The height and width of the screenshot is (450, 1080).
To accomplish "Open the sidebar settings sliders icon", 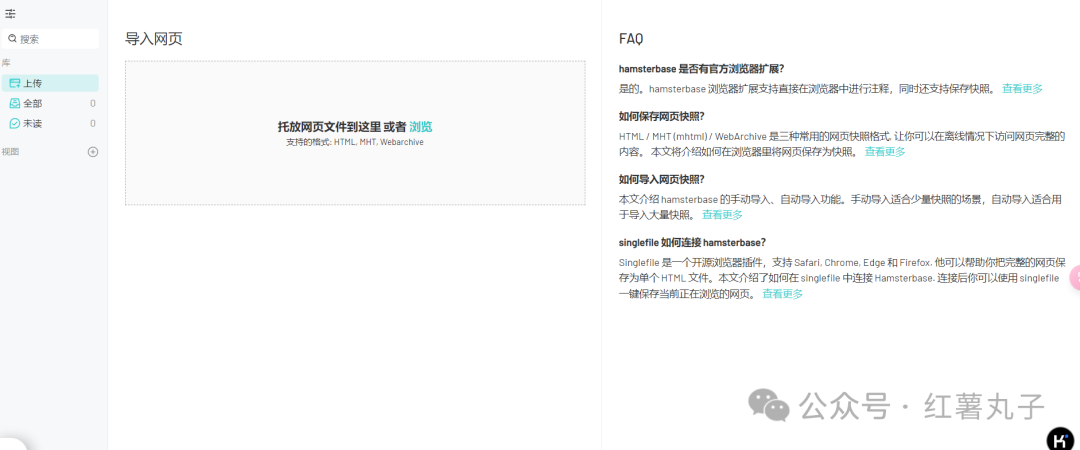I will (x=10, y=14).
